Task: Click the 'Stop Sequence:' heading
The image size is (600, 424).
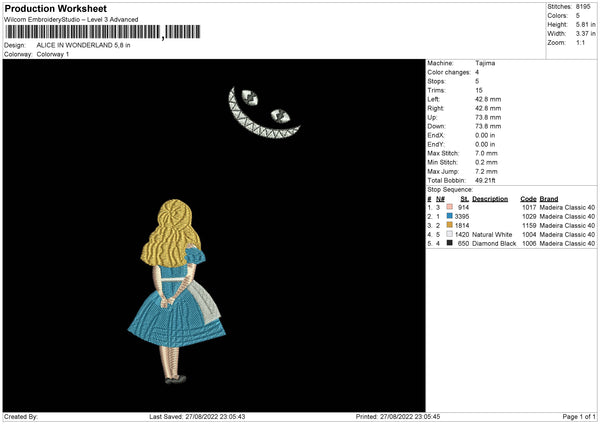Action: [450, 189]
